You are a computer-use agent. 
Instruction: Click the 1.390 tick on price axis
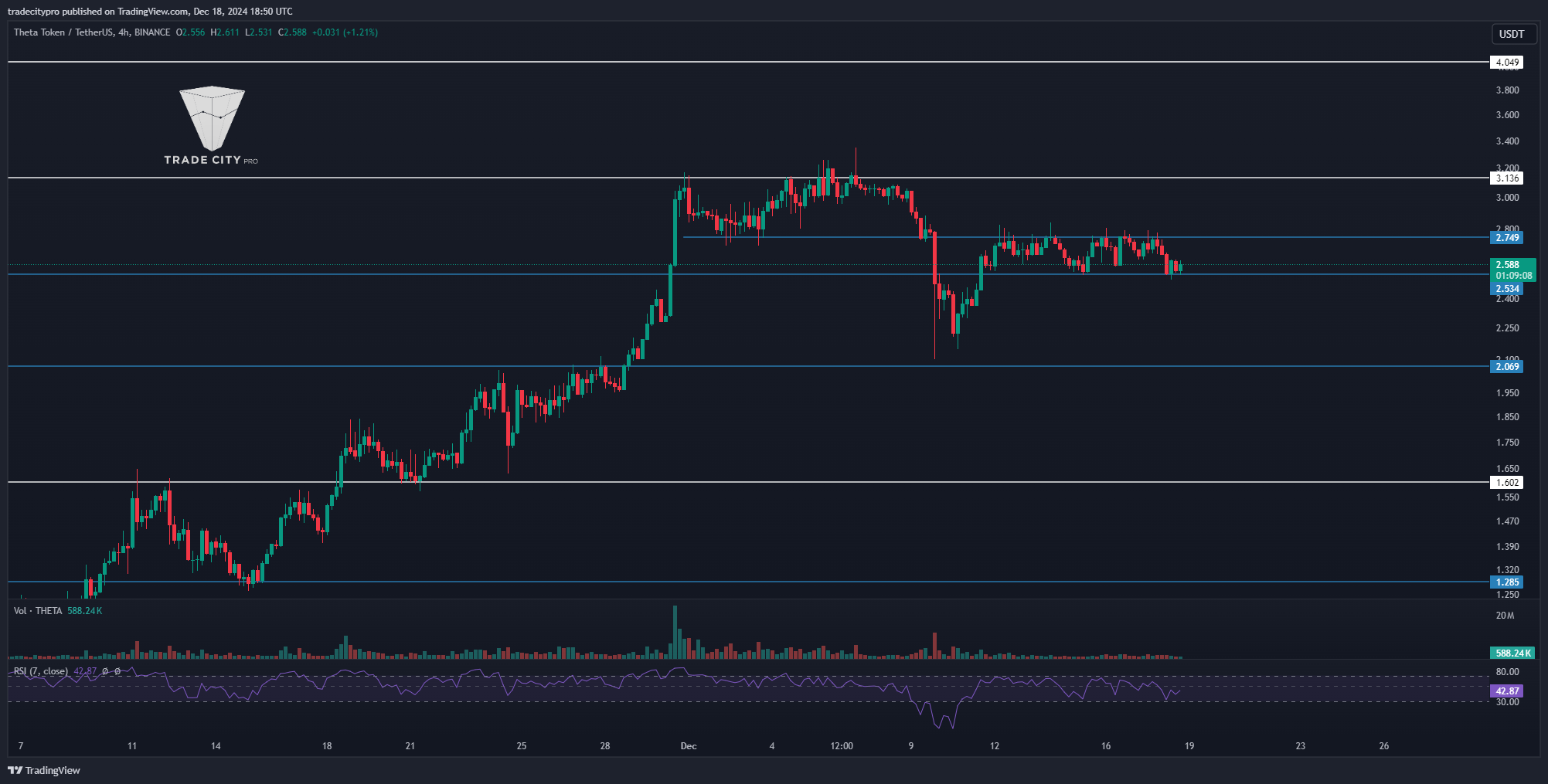[x=1507, y=547]
